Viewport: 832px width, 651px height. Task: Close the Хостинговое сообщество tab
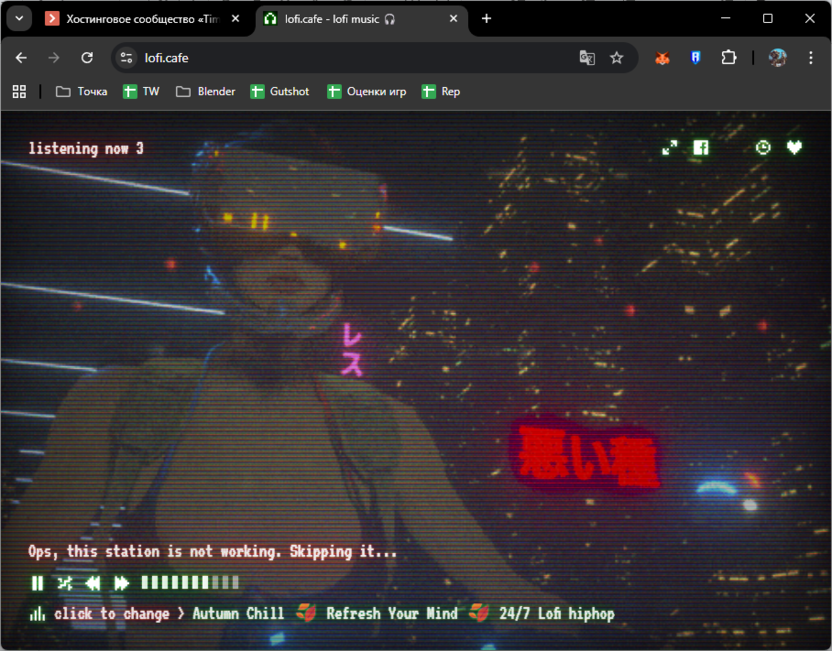click(x=236, y=19)
